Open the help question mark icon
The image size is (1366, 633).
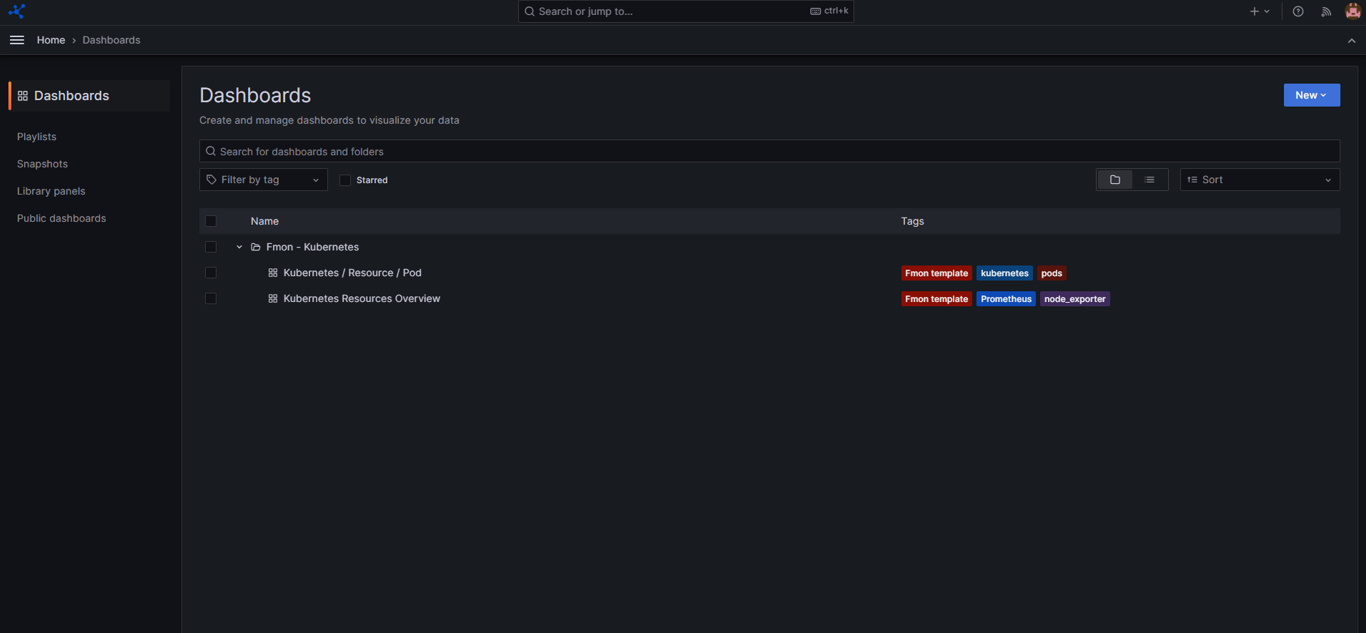[x=1298, y=12]
